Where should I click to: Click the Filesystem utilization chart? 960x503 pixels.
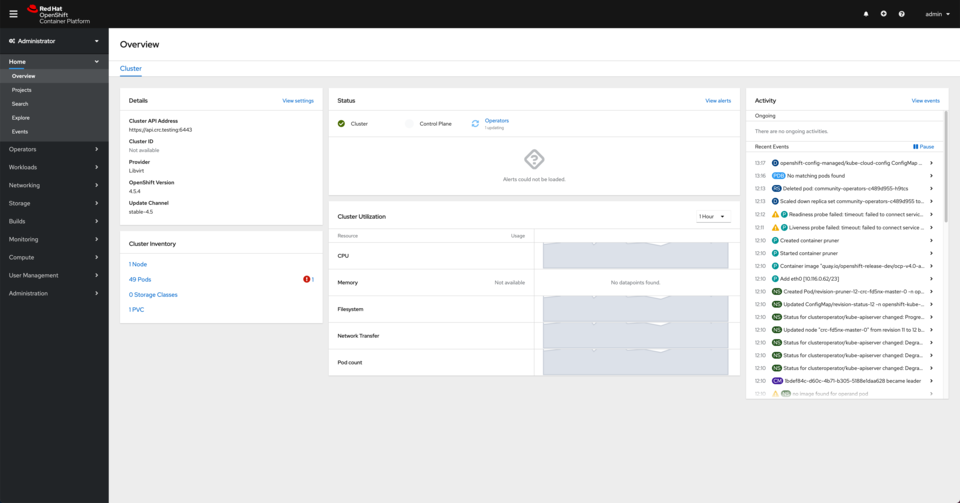click(x=636, y=309)
